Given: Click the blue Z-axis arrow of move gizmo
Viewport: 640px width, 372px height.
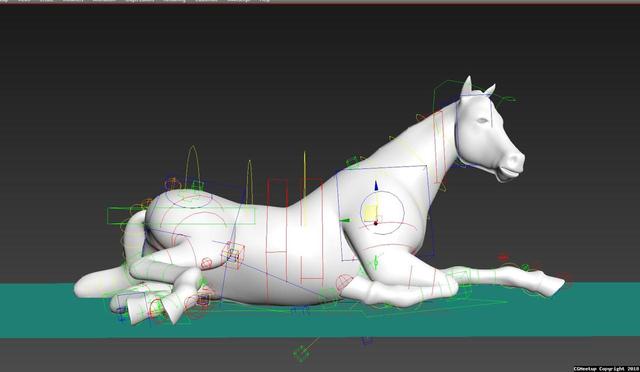Looking at the screenshot, I should (x=376, y=186).
